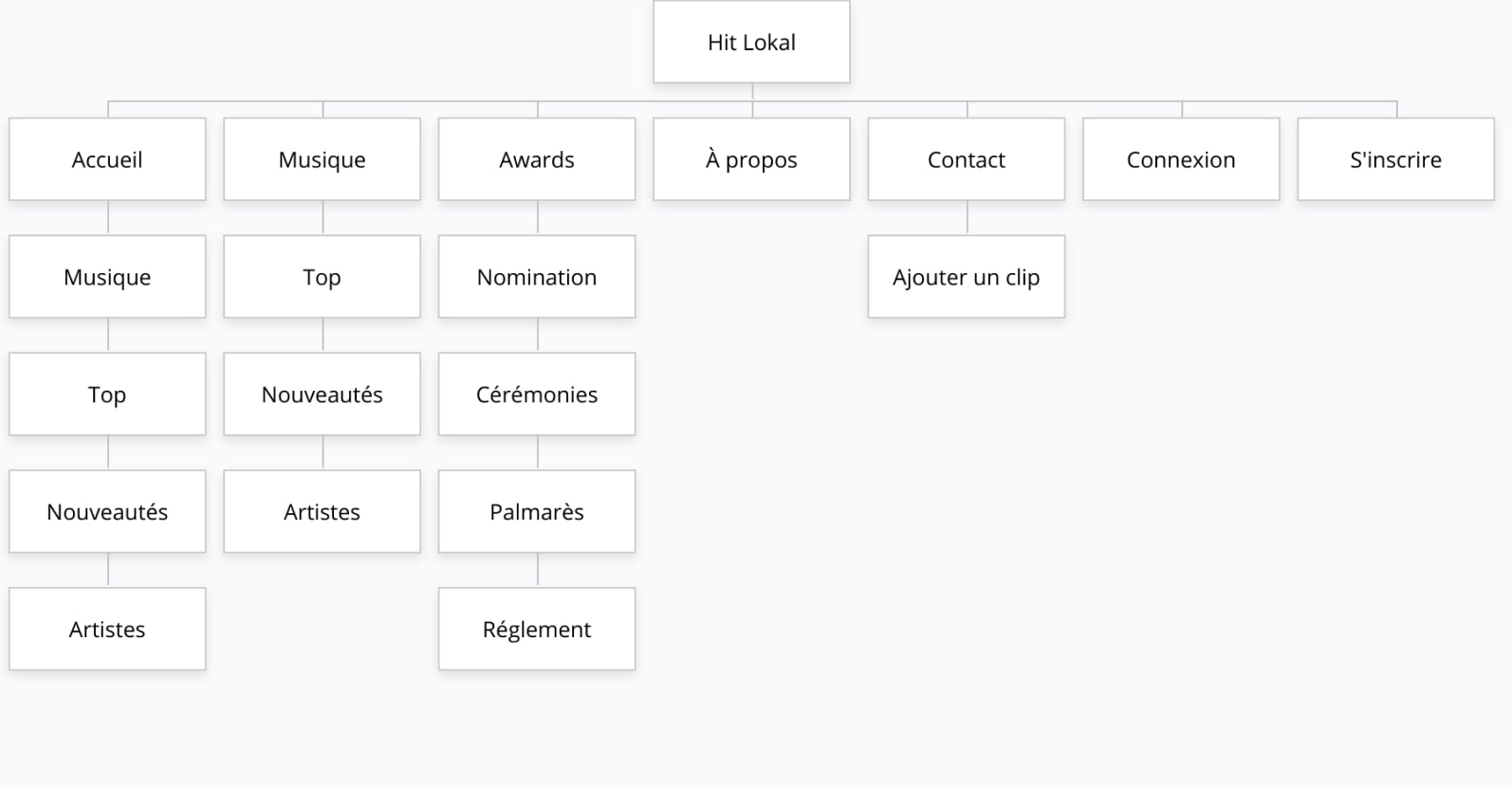Click Top box in Accueil column
This screenshot has width=1512, height=788.
point(107,394)
